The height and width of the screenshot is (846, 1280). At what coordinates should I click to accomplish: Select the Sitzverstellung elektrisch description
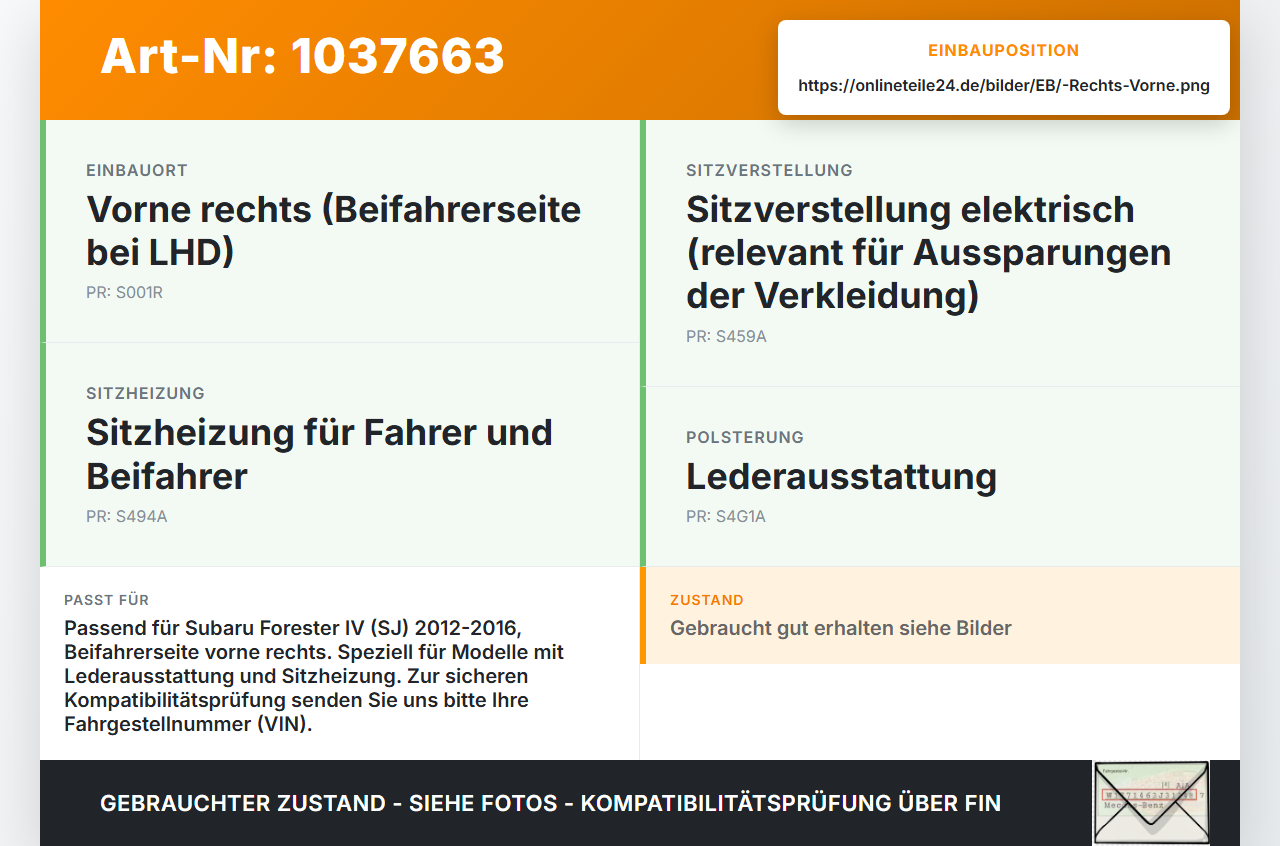pos(928,252)
